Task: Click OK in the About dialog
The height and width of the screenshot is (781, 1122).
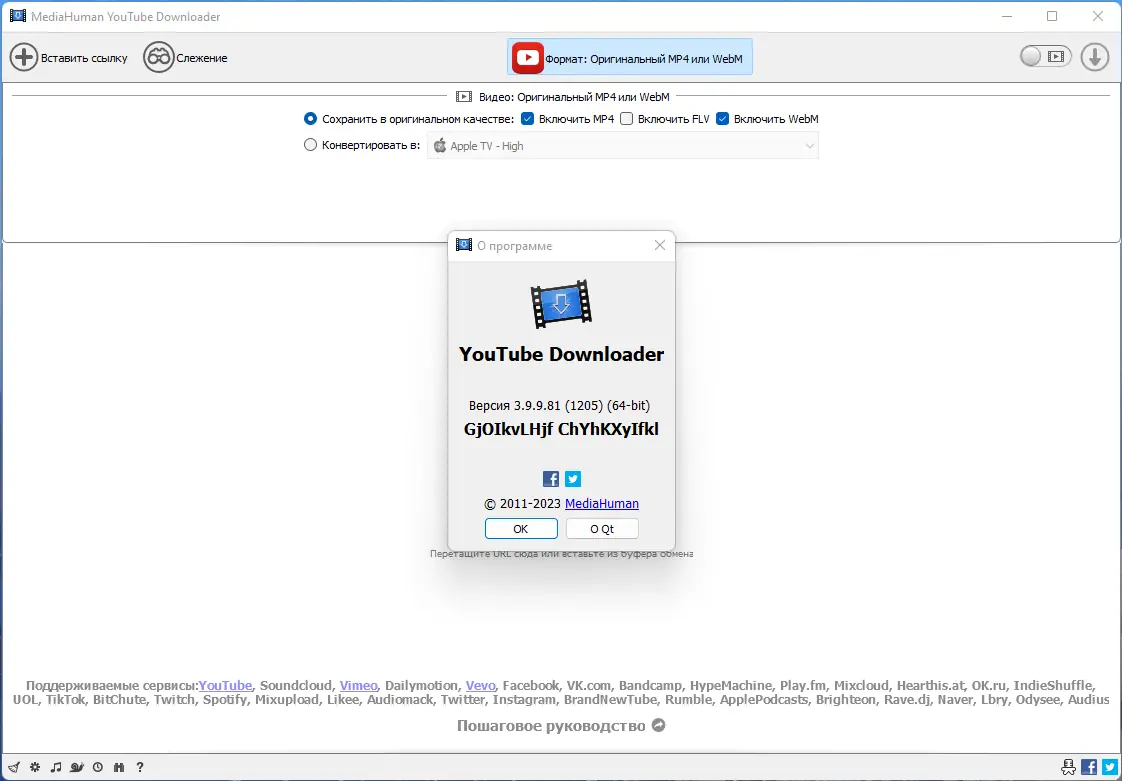Action: (521, 529)
